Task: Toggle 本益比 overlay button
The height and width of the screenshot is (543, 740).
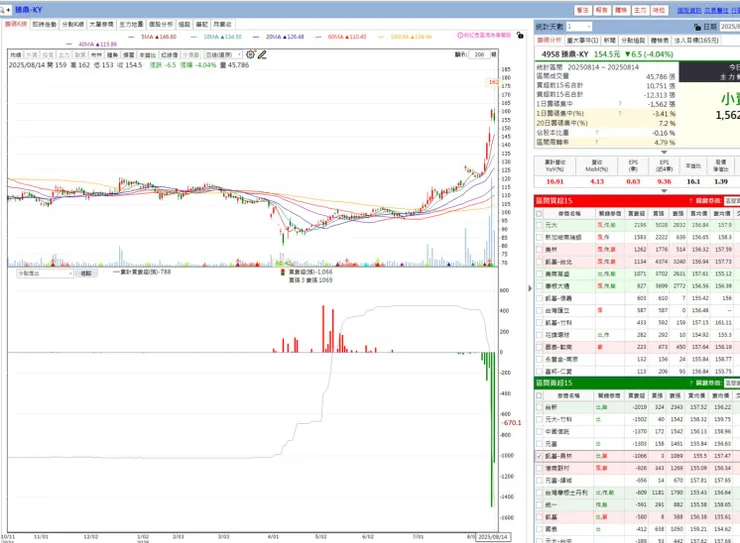Action: (x=147, y=55)
